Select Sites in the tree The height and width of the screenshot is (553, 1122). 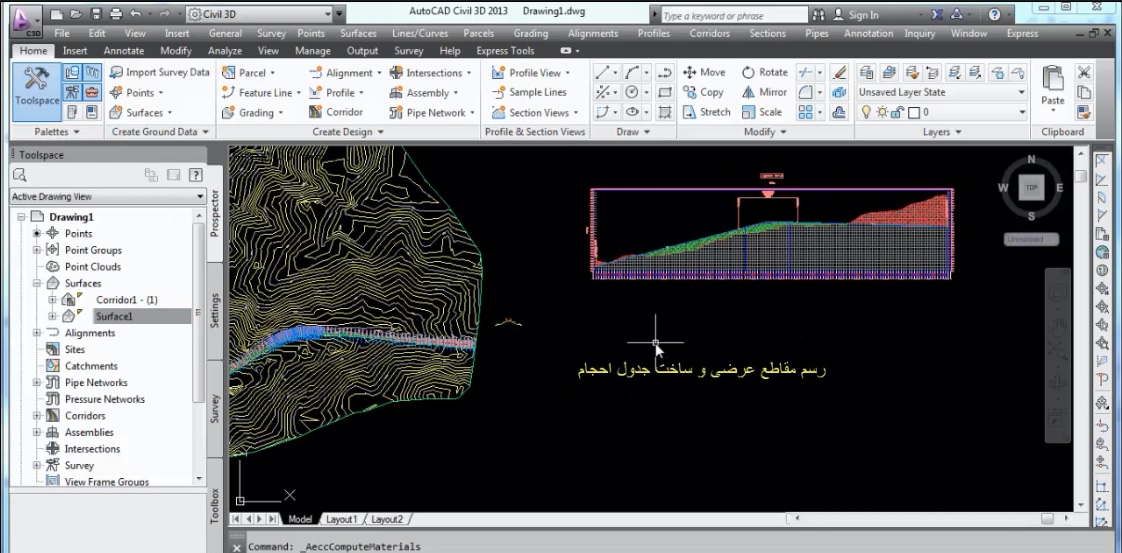click(74, 349)
